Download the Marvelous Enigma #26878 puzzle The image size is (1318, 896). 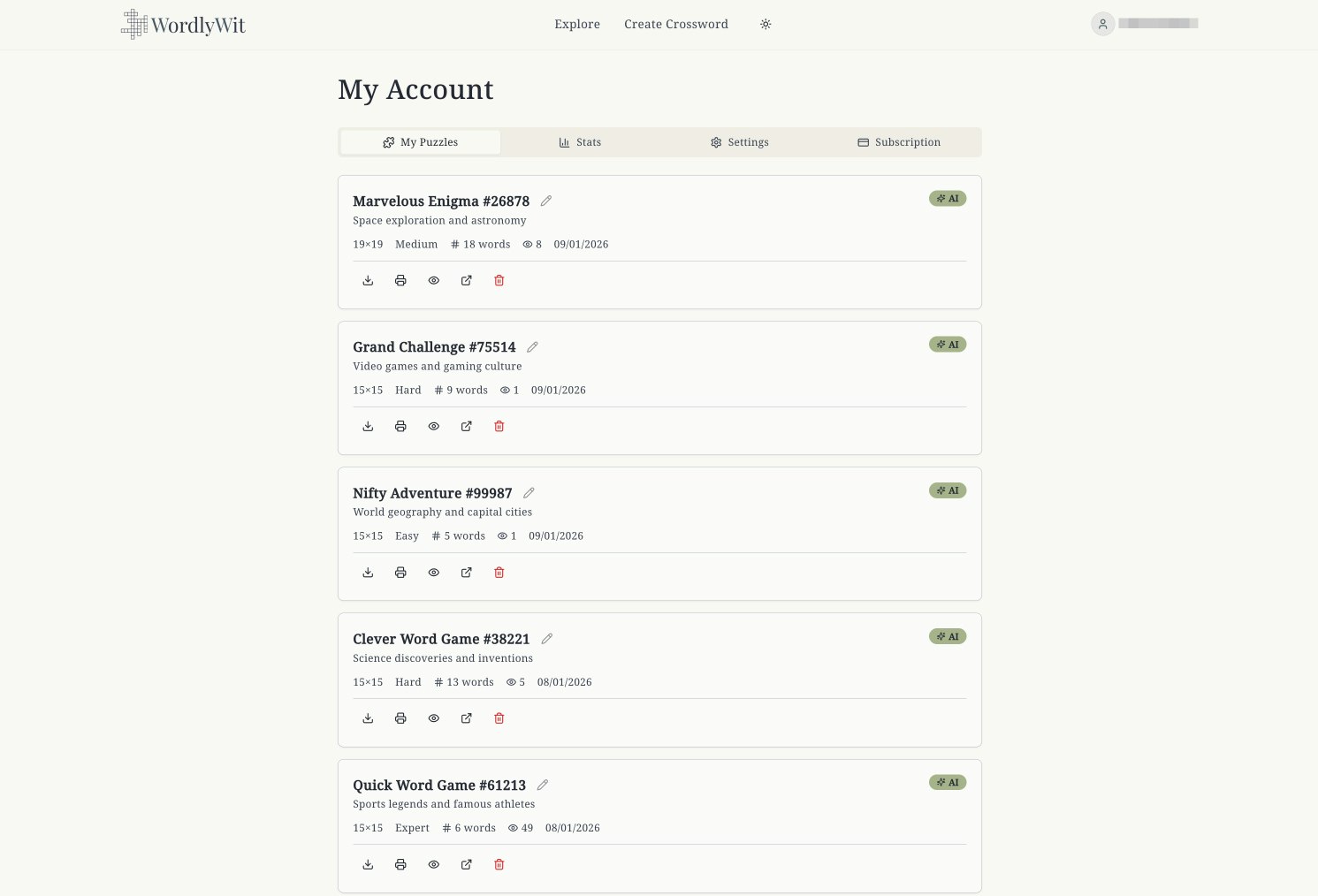click(x=368, y=280)
